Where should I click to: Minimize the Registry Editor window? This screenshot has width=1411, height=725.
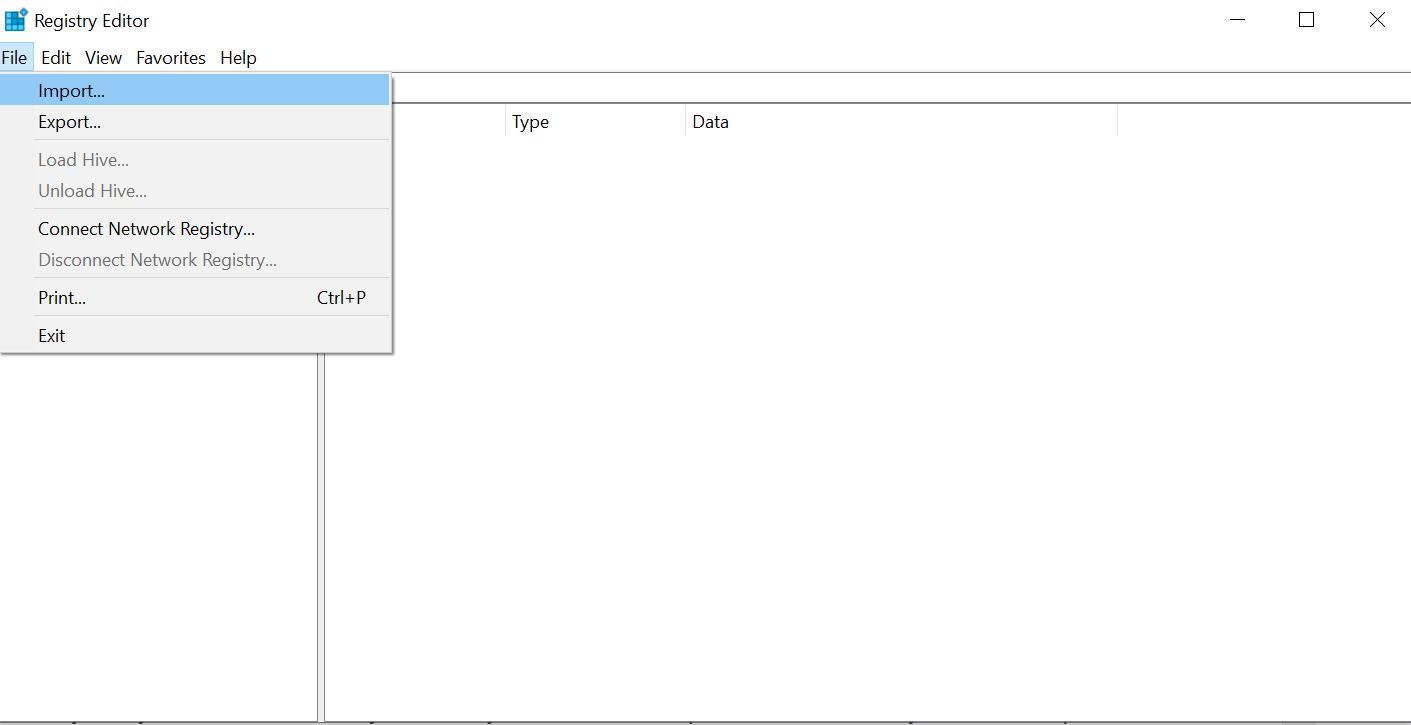pyautogui.click(x=1237, y=20)
